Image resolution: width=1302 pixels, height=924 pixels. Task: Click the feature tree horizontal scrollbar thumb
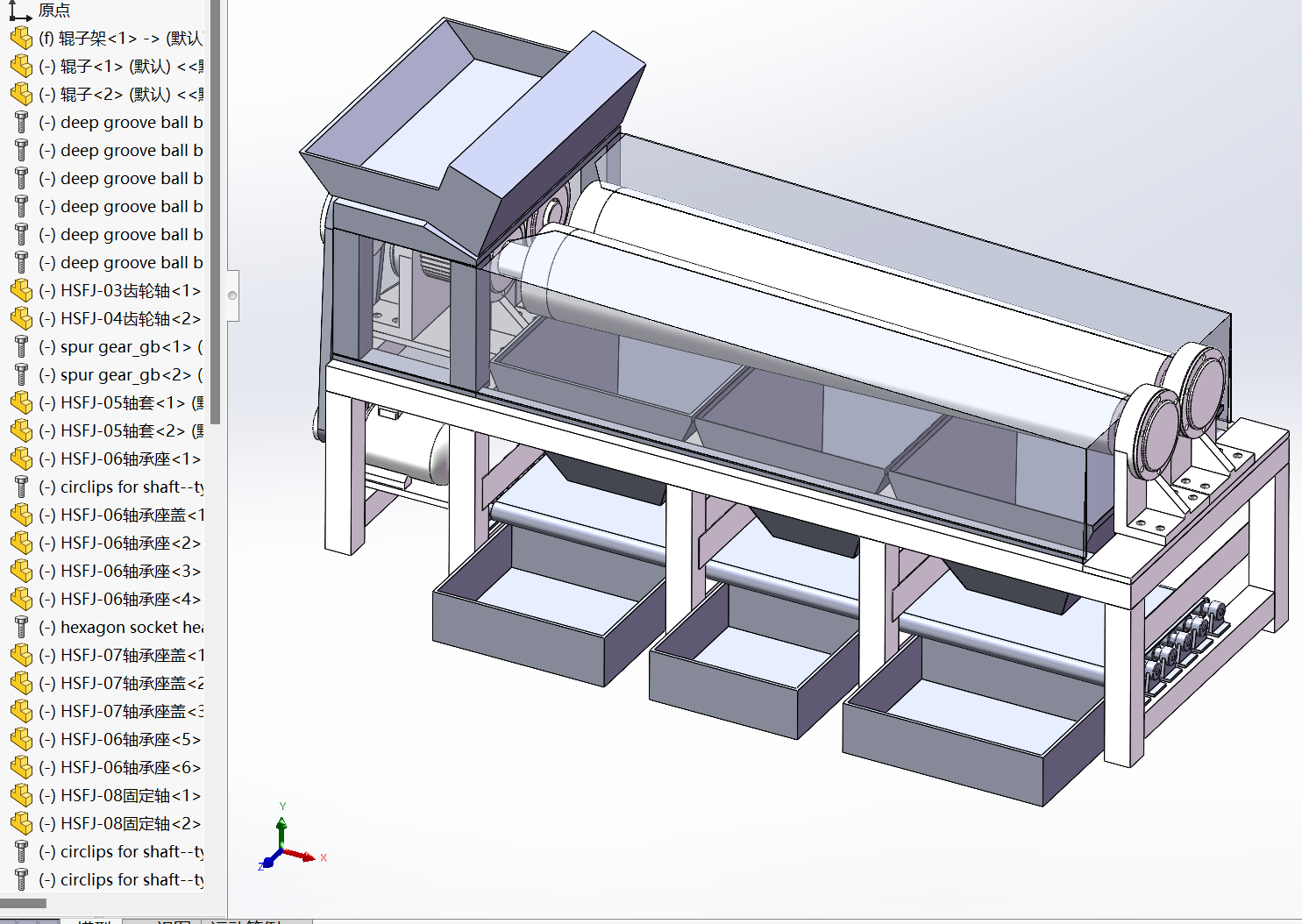pyautogui.click(x=23, y=903)
